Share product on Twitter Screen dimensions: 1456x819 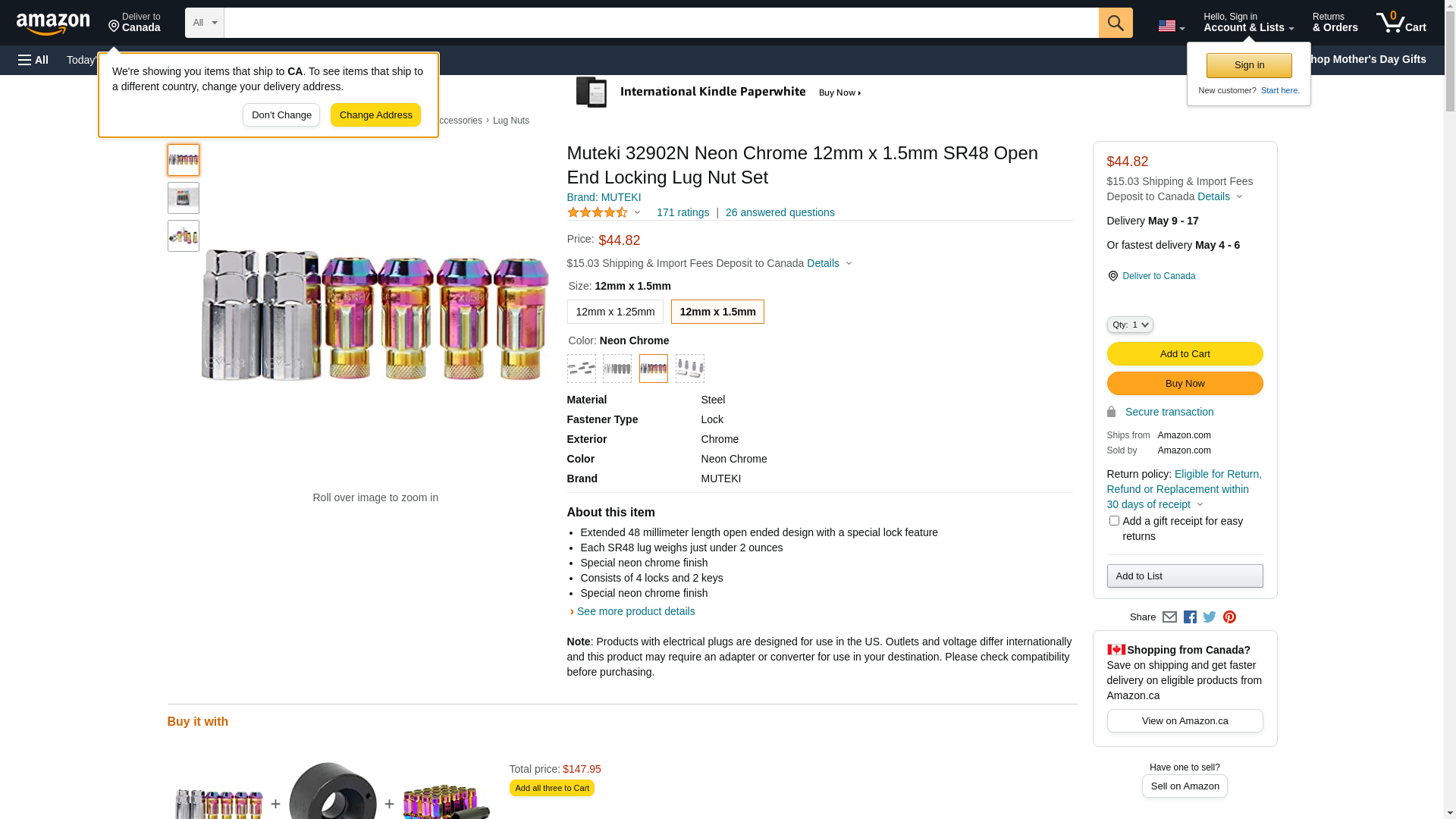(1210, 617)
